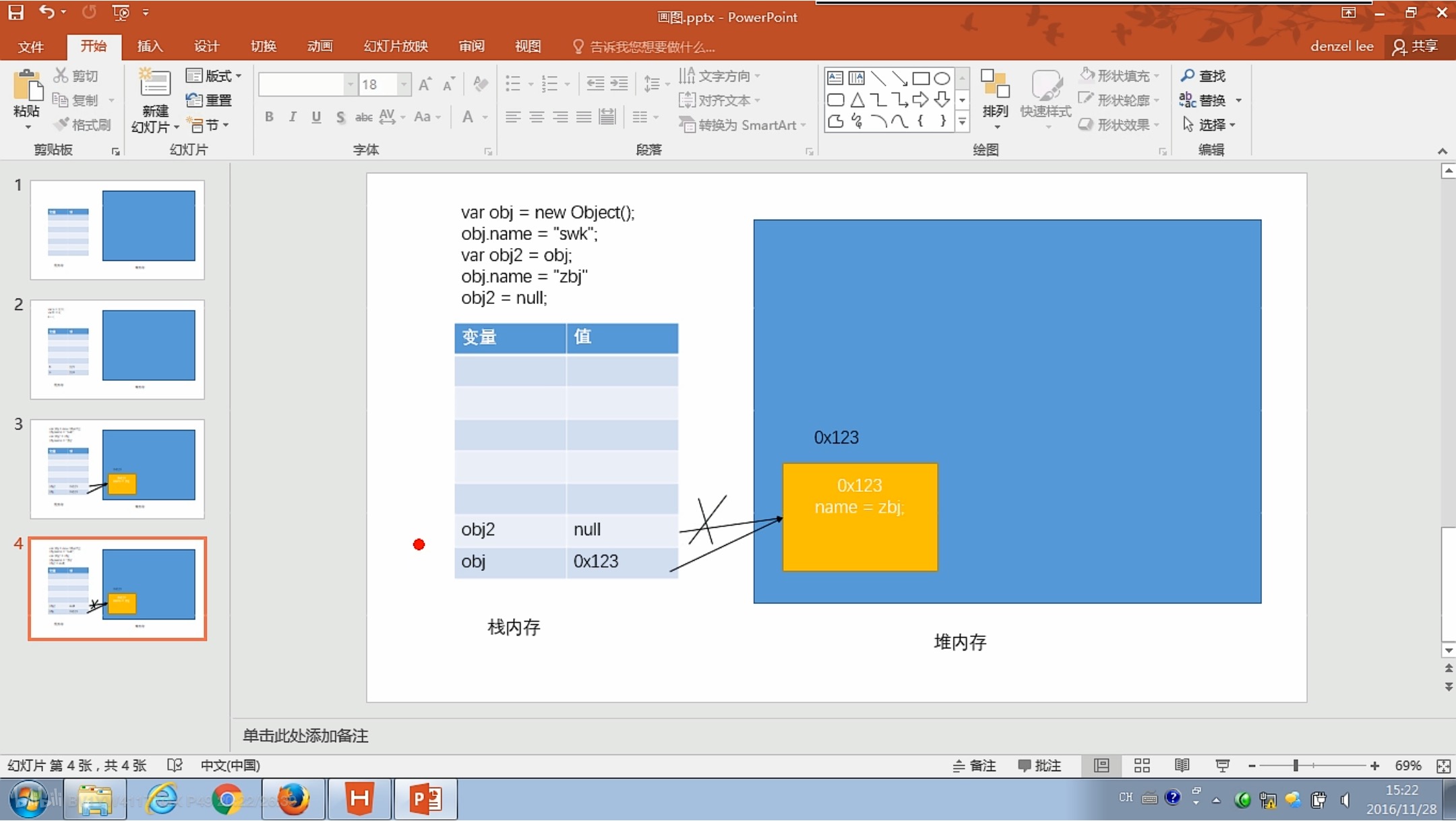This screenshot has width=1456, height=821.
Task: Click the 共享 (Share) button
Action: click(1417, 46)
